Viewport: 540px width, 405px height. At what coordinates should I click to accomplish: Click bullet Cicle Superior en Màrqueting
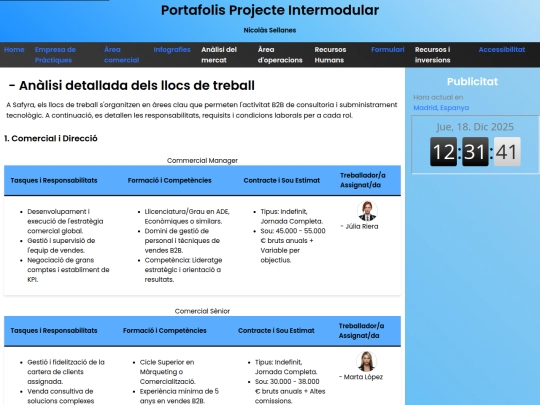click(x=167, y=372)
